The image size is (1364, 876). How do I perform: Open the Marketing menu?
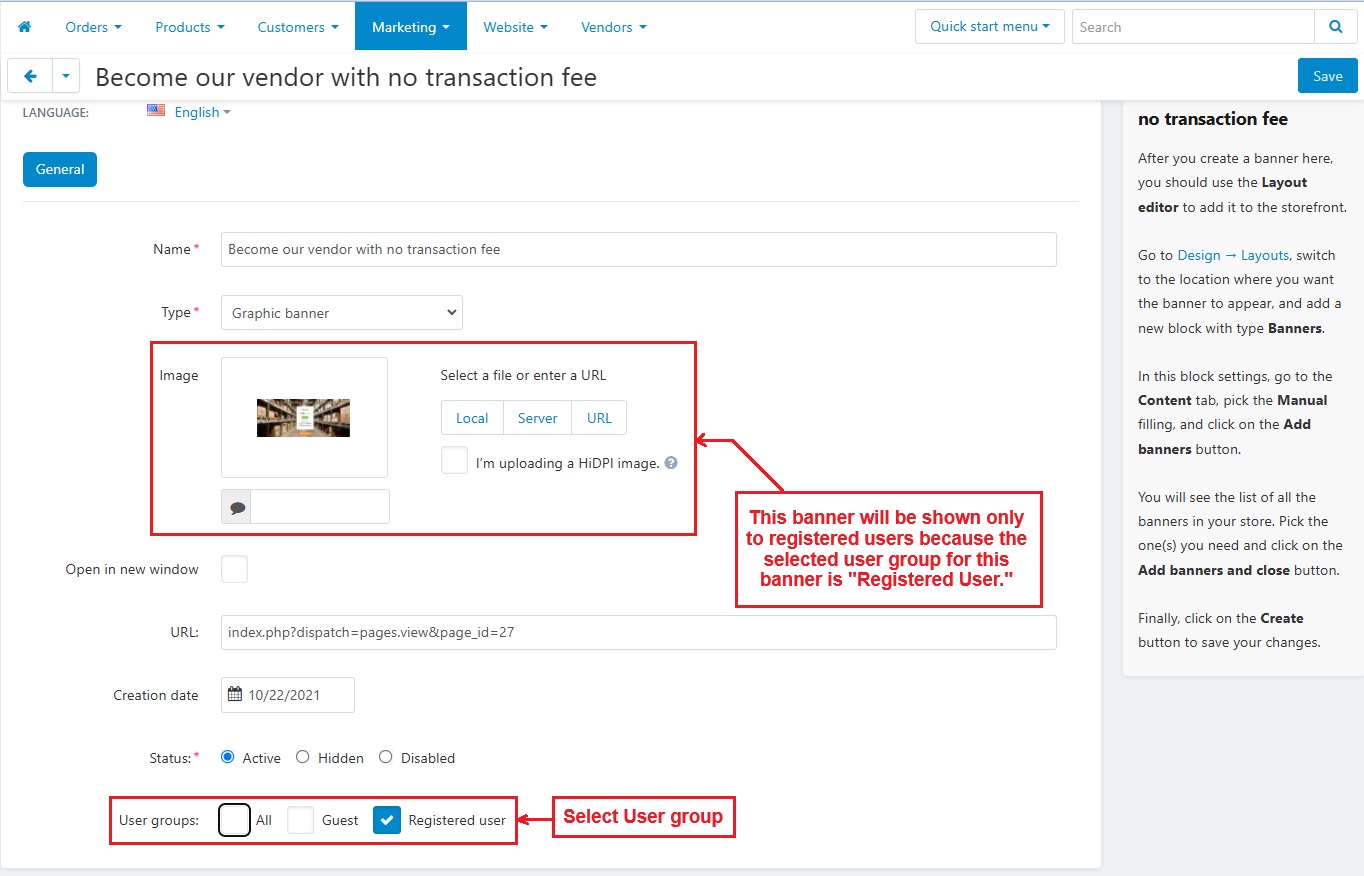410,27
